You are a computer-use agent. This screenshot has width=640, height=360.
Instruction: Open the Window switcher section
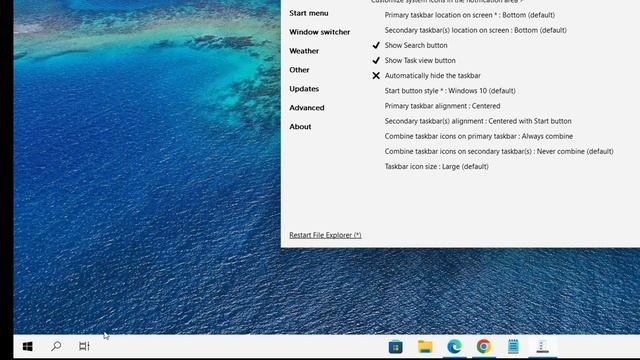pyautogui.click(x=320, y=32)
